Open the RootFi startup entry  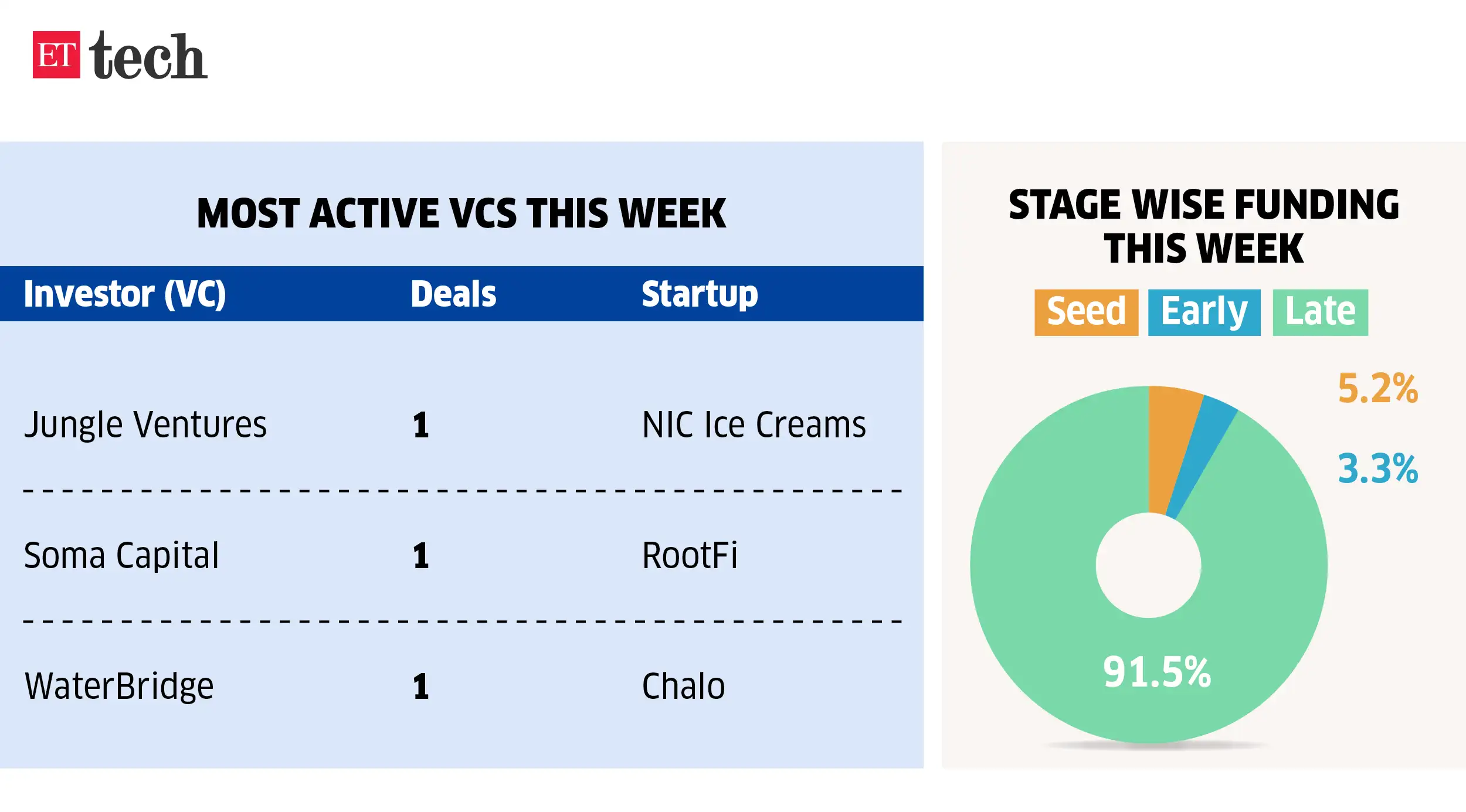click(690, 555)
